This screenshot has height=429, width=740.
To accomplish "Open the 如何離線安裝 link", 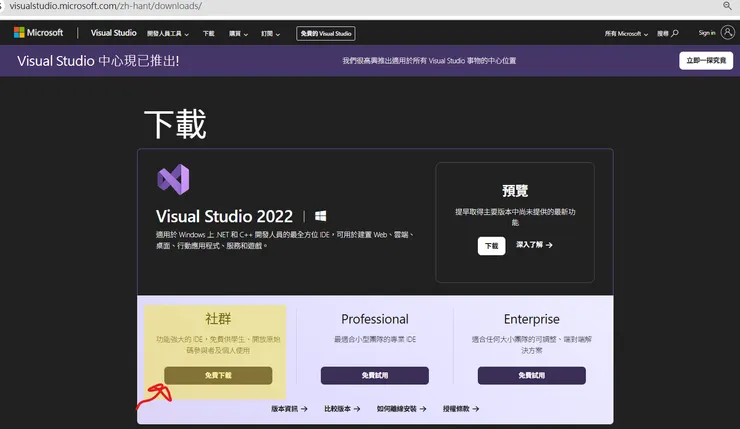I will tap(401, 409).
